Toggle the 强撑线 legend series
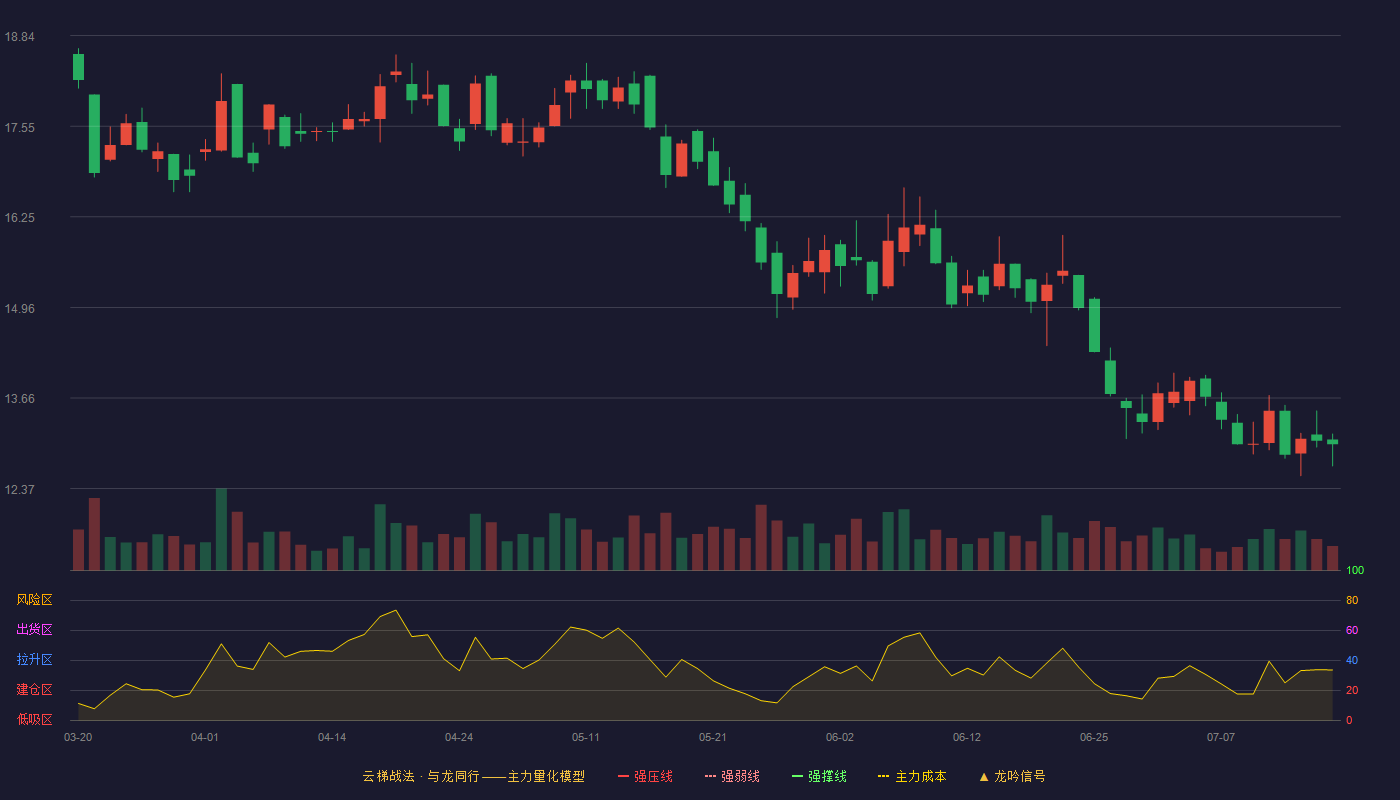Image resolution: width=1400 pixels, height=800 pixels. point(819,776)
